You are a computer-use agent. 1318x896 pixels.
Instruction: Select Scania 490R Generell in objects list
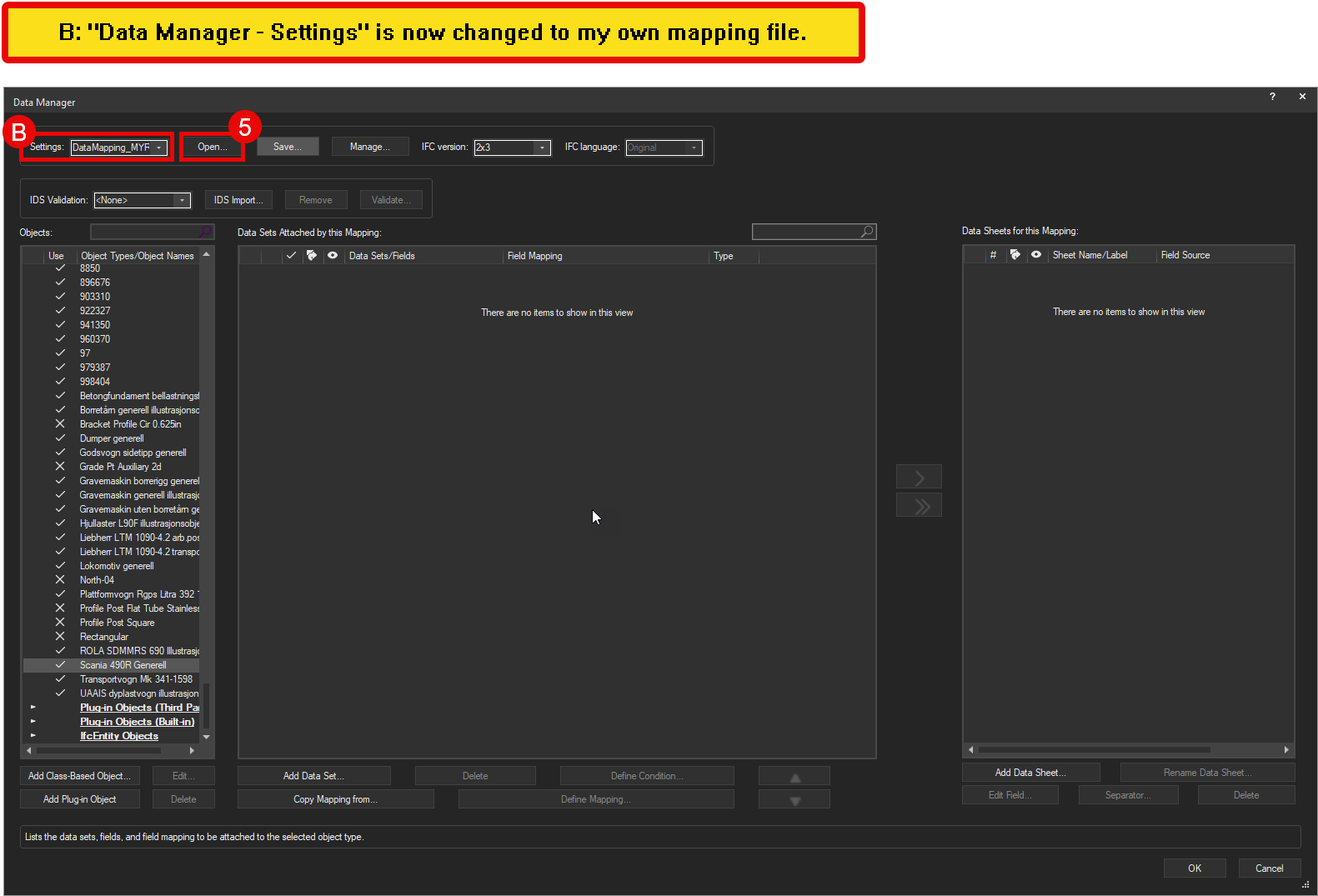coord(123,665)
